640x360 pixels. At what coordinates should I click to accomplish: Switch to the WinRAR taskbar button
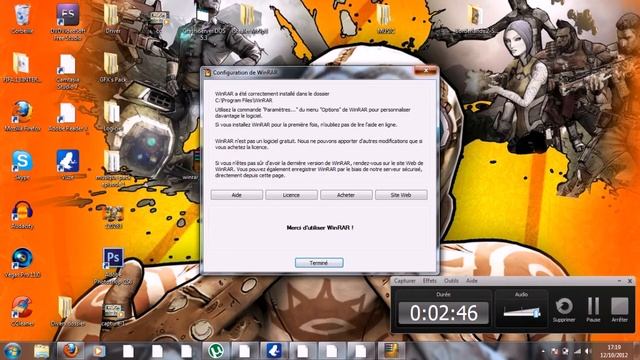pyautogui.click(x=391, y=351)
